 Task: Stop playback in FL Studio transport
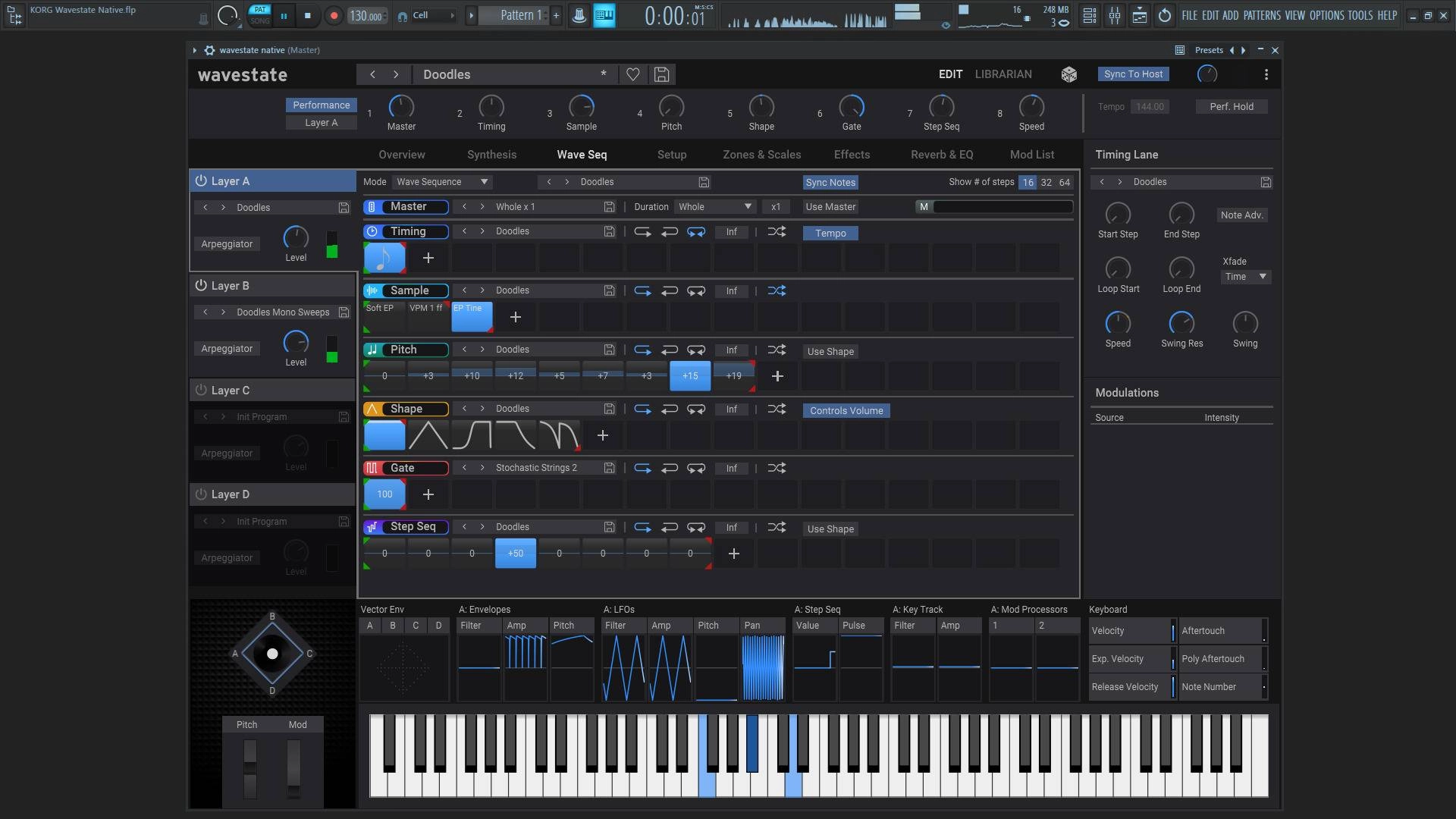click(x=307, y=15)
